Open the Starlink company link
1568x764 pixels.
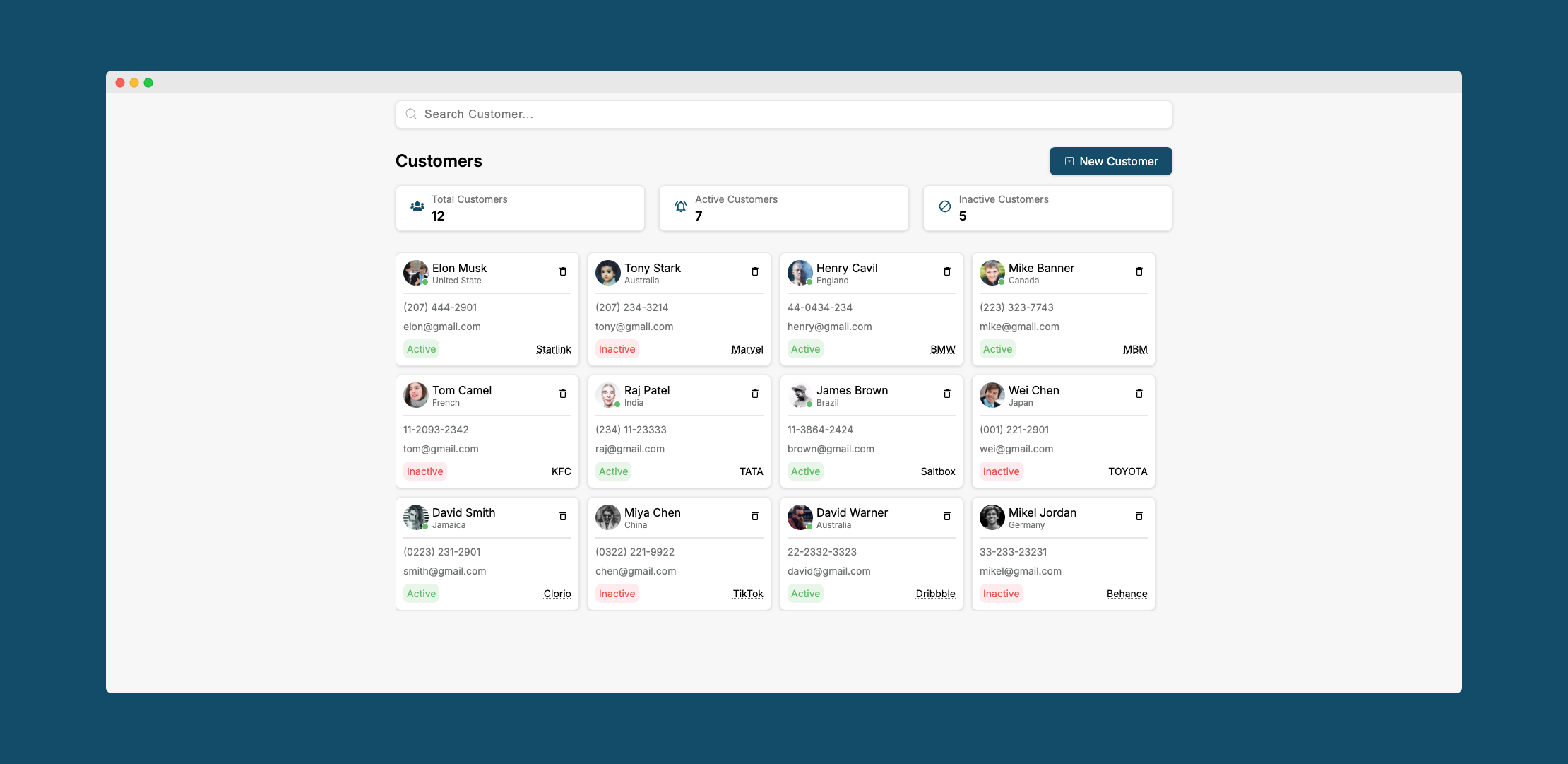(x=554, y=348)
